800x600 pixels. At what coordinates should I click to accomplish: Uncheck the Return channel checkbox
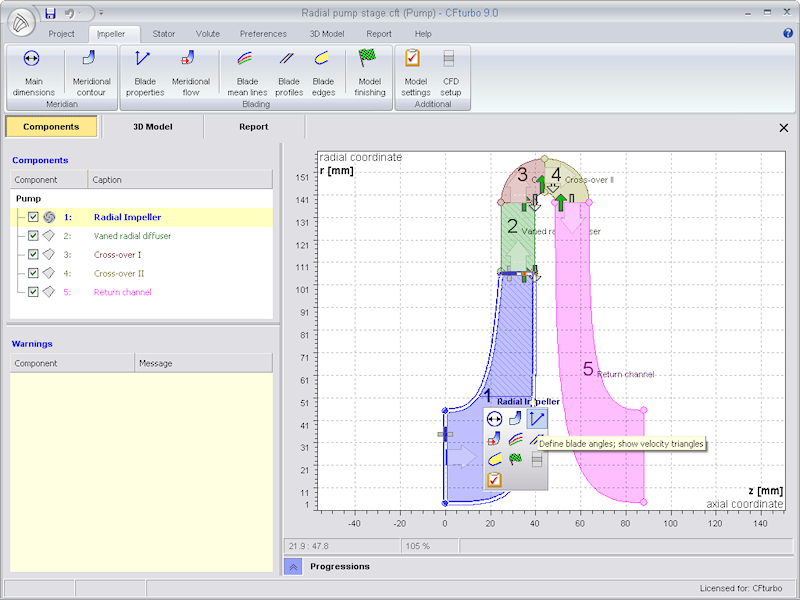33,292
